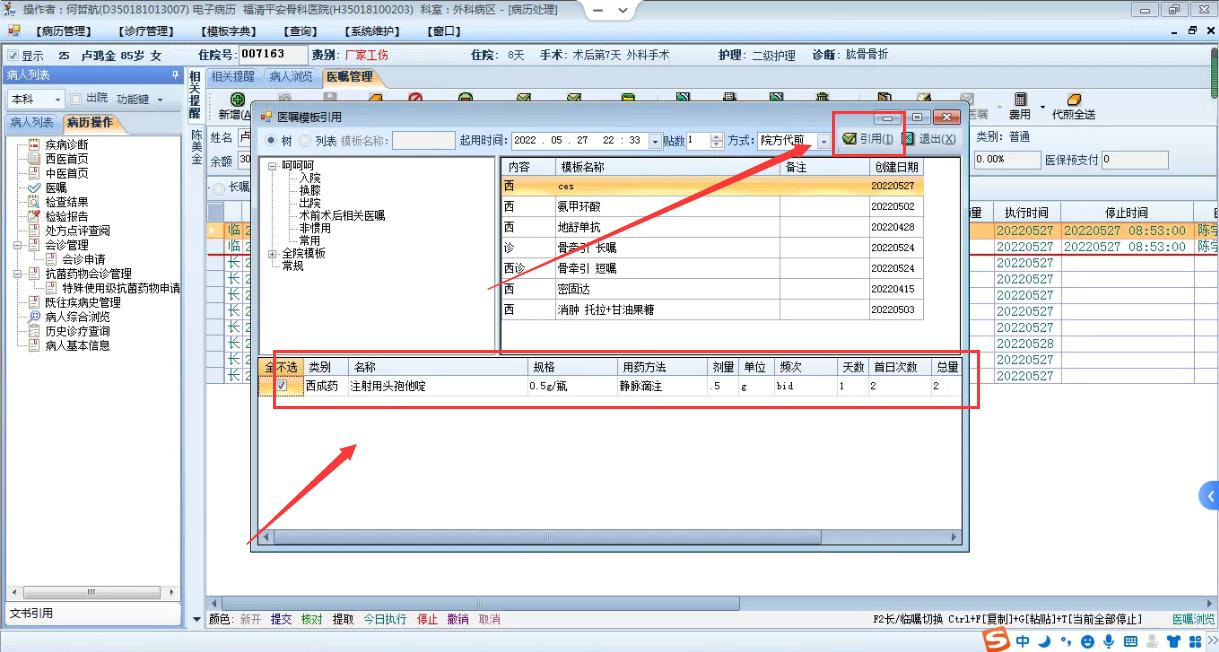This screenshot has width=1219, height=652.
Task: Open the 病历管理 menu
Action: [63, 31]
